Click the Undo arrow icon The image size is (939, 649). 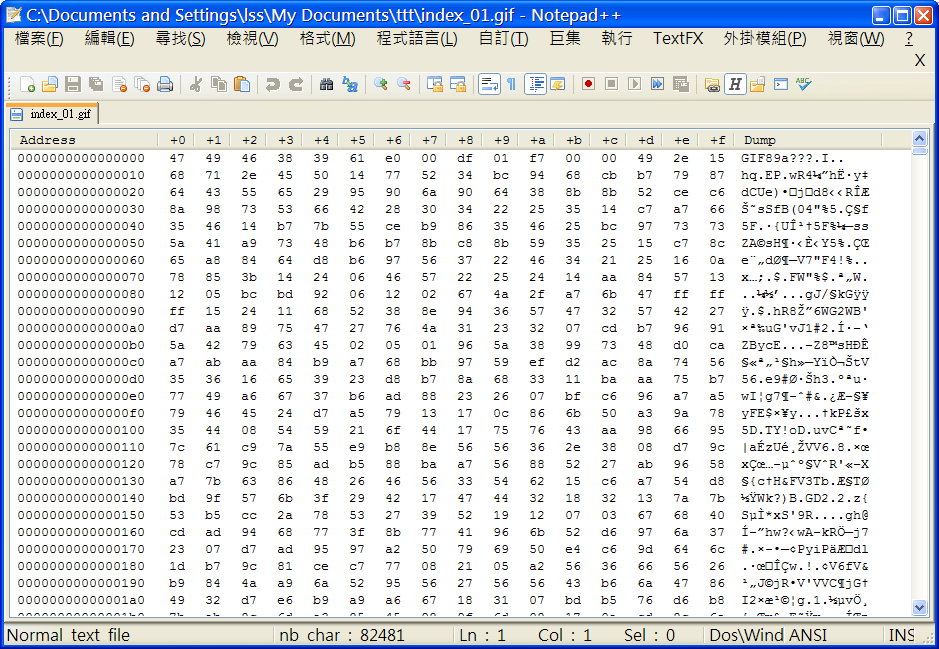[272, 84]
